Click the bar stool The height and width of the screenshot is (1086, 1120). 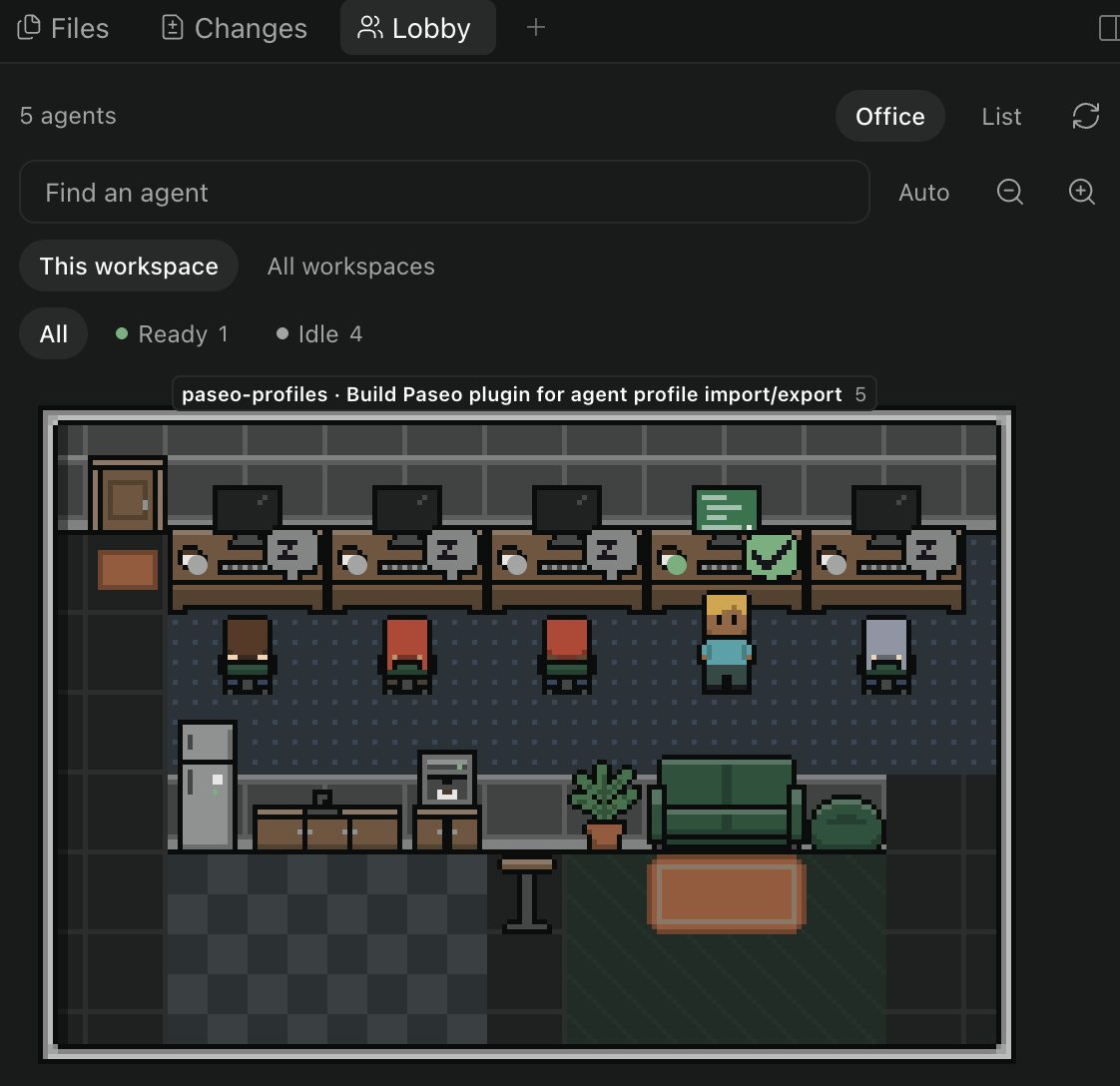(526, 894)
